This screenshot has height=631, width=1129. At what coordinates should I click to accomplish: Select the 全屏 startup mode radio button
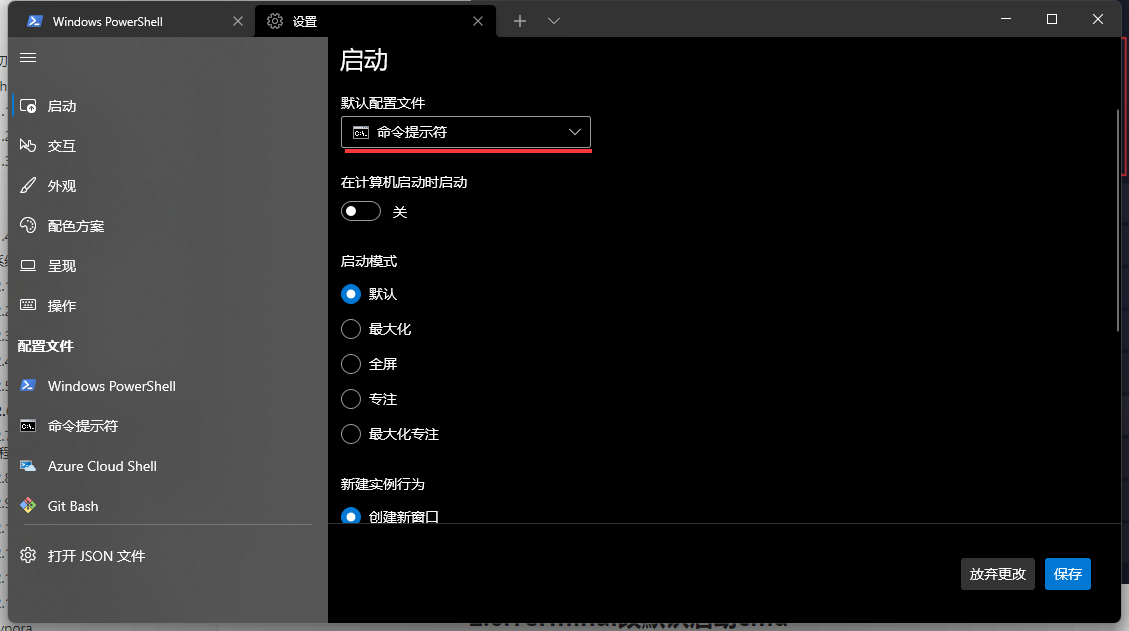(x=351, y=363)
